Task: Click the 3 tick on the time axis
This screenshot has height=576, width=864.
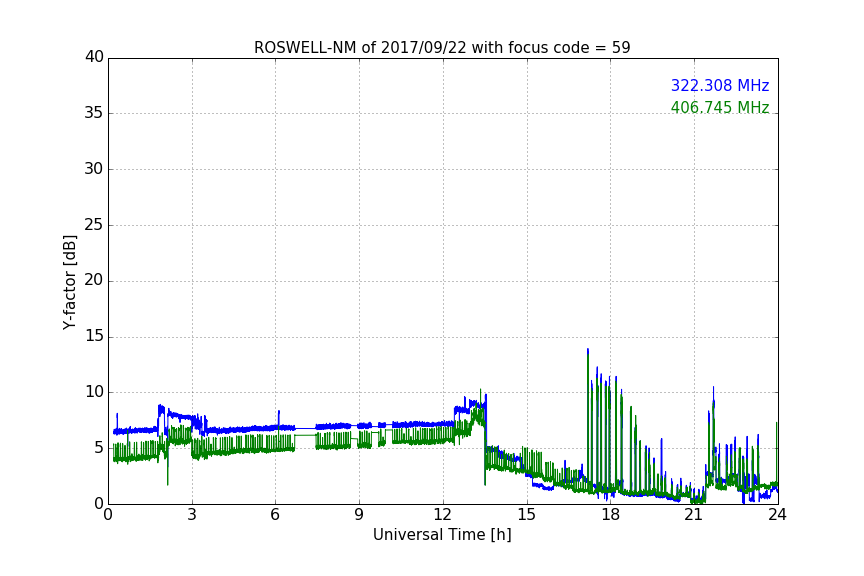Action: [192, 515]
